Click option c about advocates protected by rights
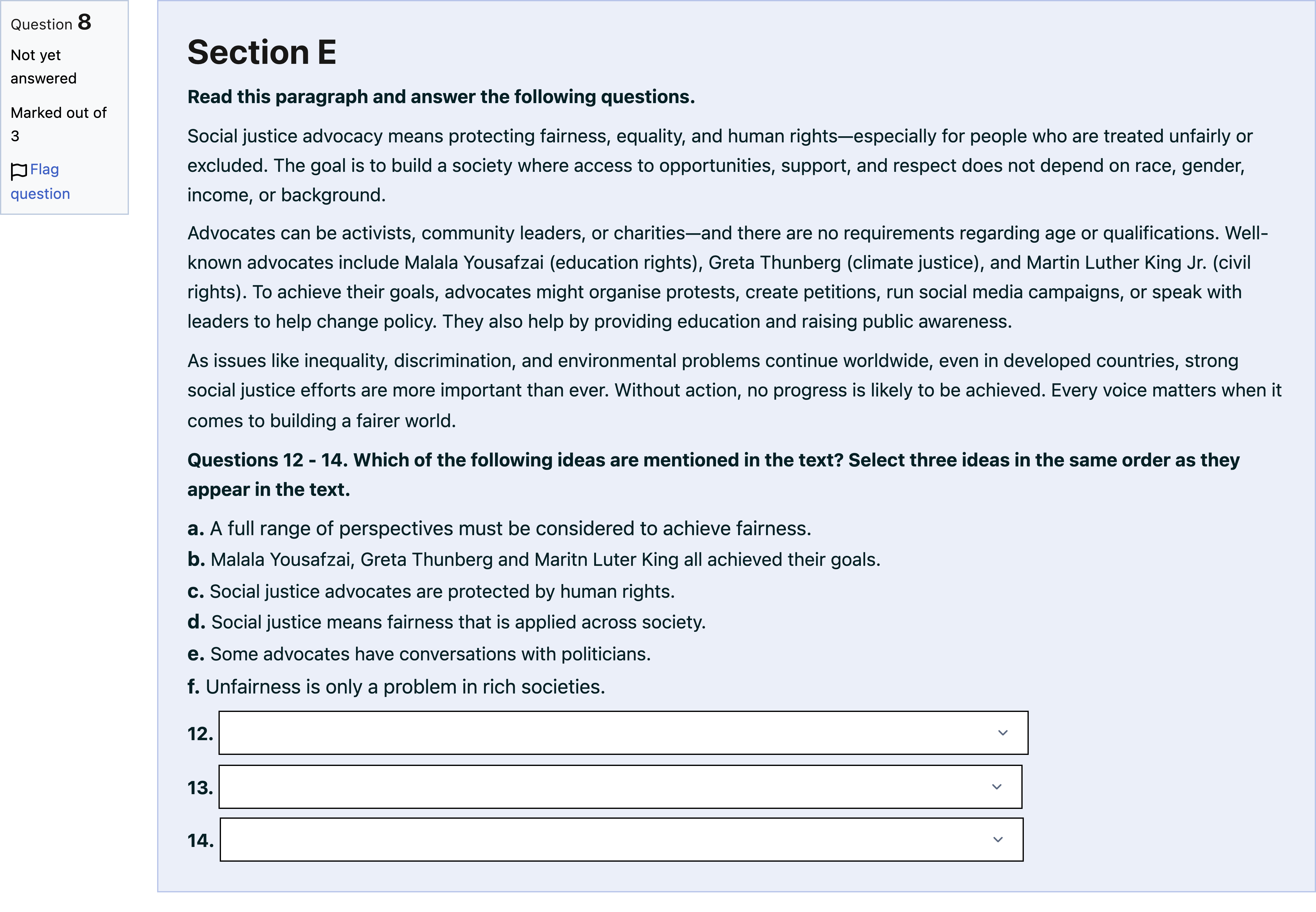This screenshot has width=1316, height=912. click(431, 591)
